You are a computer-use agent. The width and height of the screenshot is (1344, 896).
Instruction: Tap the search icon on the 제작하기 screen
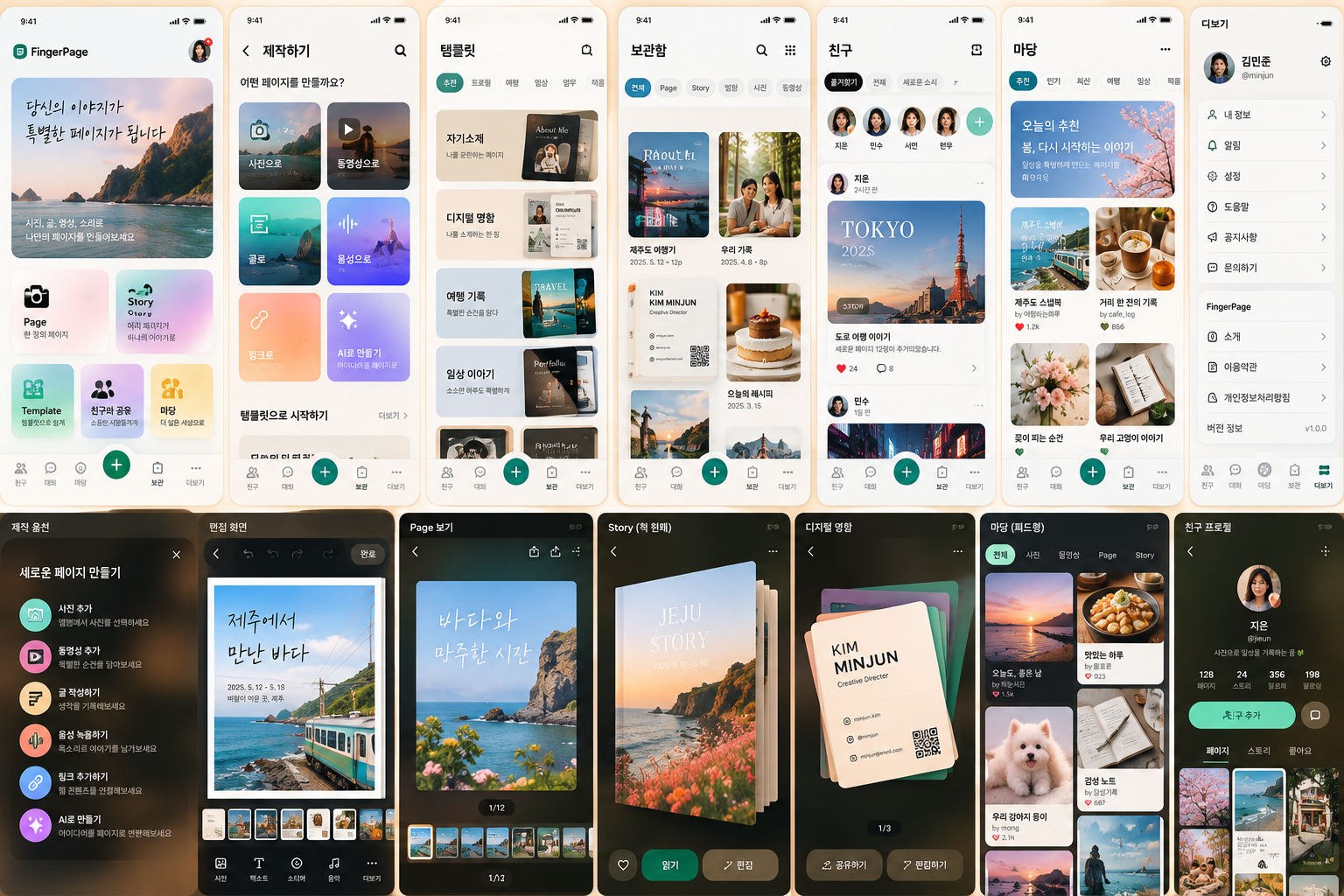pyautogui.click(x=400, y=51)
